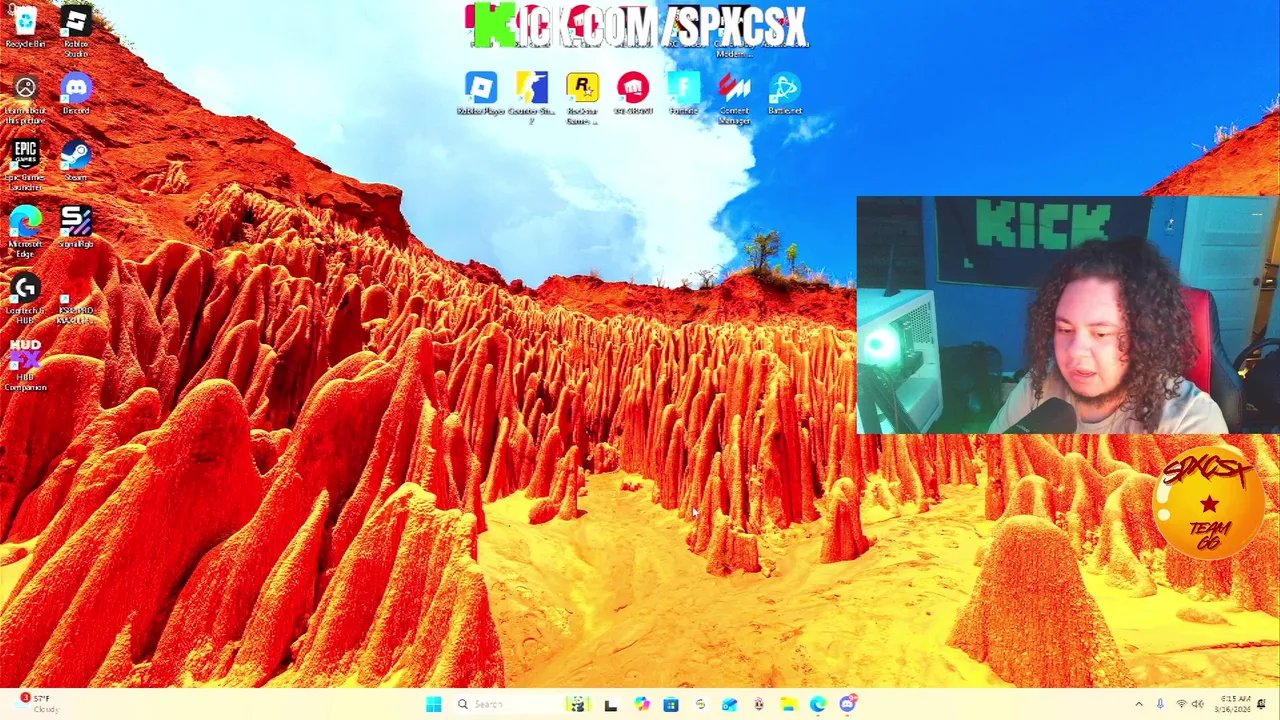Launch the Discord desktop shortcut
1280x720 pixels.
[x=76, y=94]
